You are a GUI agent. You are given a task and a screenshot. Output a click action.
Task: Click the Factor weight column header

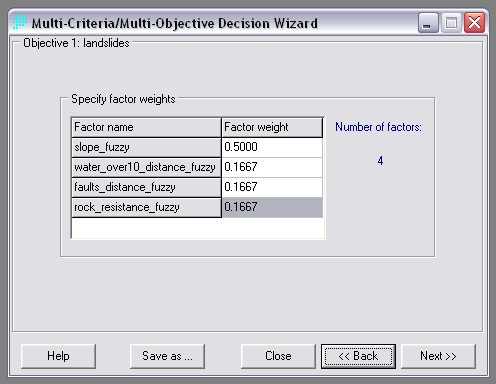[x=272, y=127]
